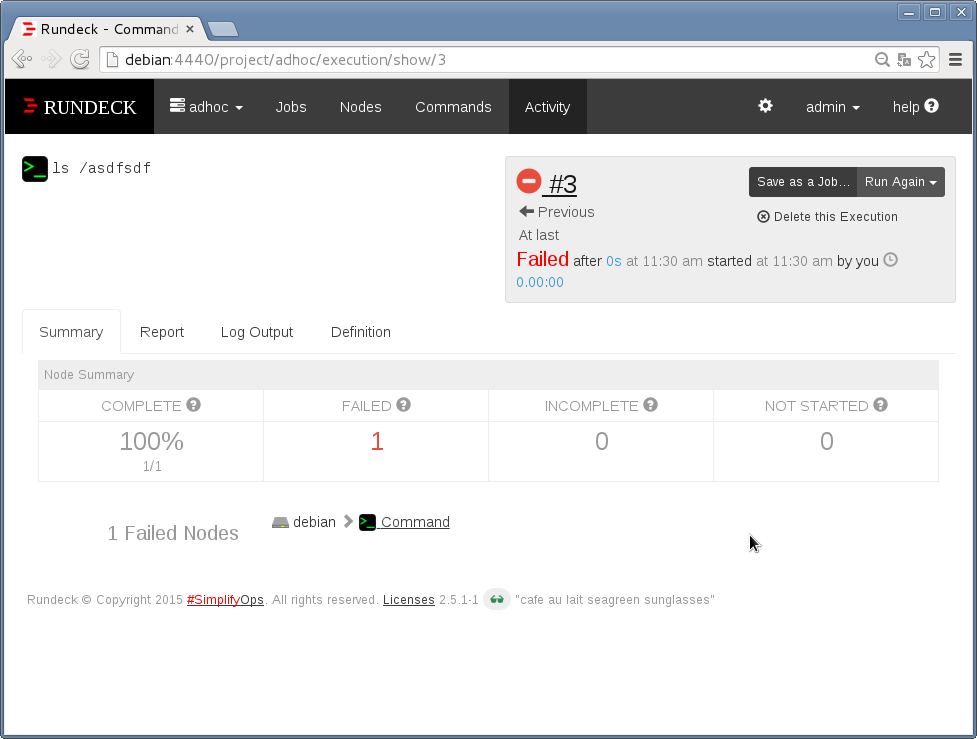
Task: Click the debian node name
Action: click(314, 522)
